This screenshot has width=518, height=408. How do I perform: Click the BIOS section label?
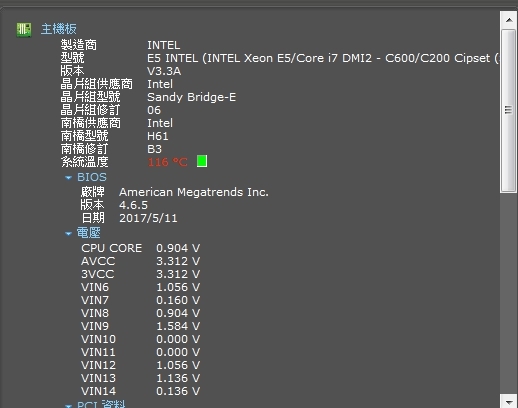coord(92,177)
